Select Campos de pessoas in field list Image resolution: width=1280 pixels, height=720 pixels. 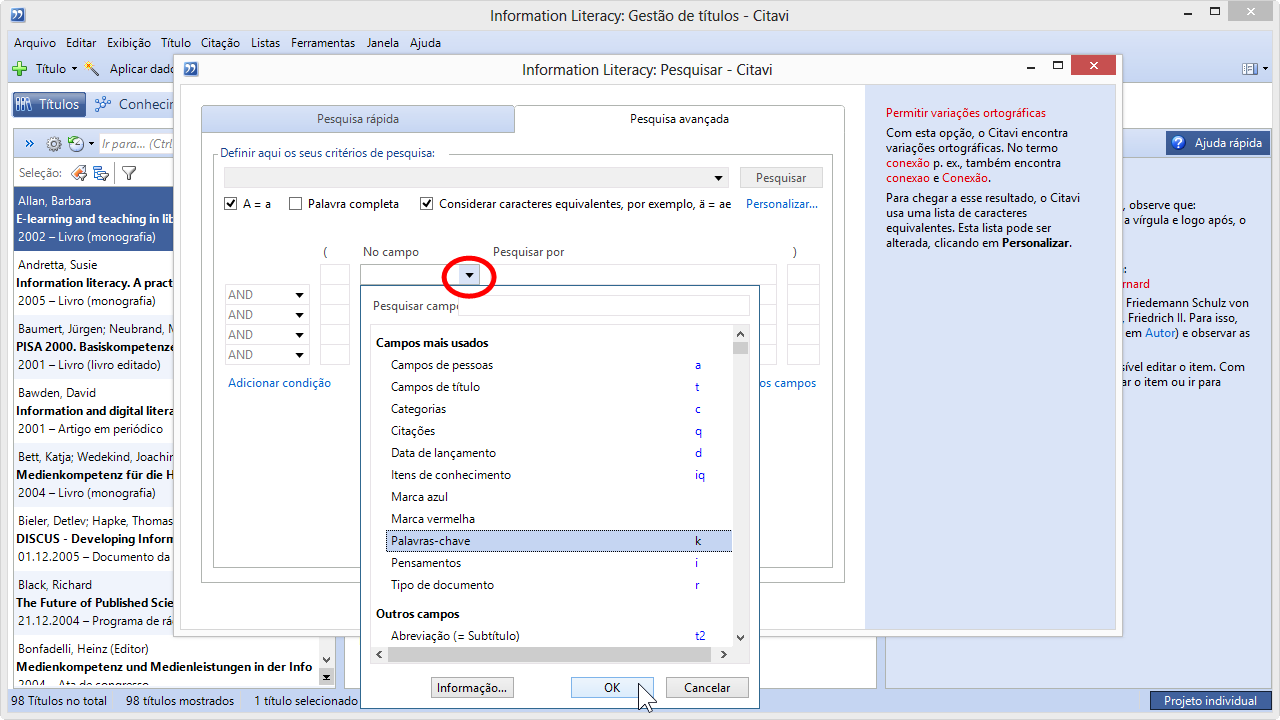pyautogui.click(x=559, y=365)
